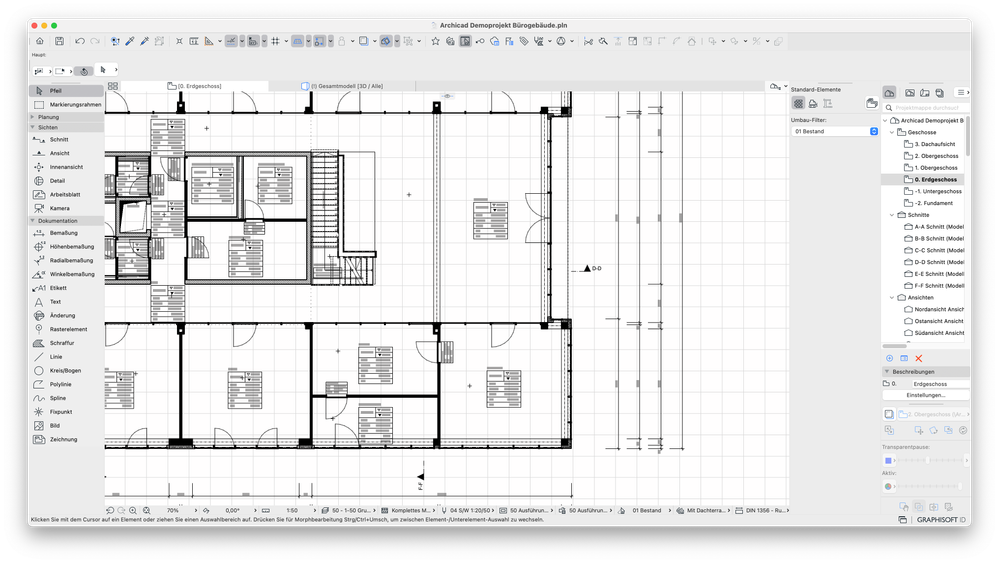Click the Undo arrow in toolbar
The height and width of the screenshot is (563, 999).
(80, 41)
